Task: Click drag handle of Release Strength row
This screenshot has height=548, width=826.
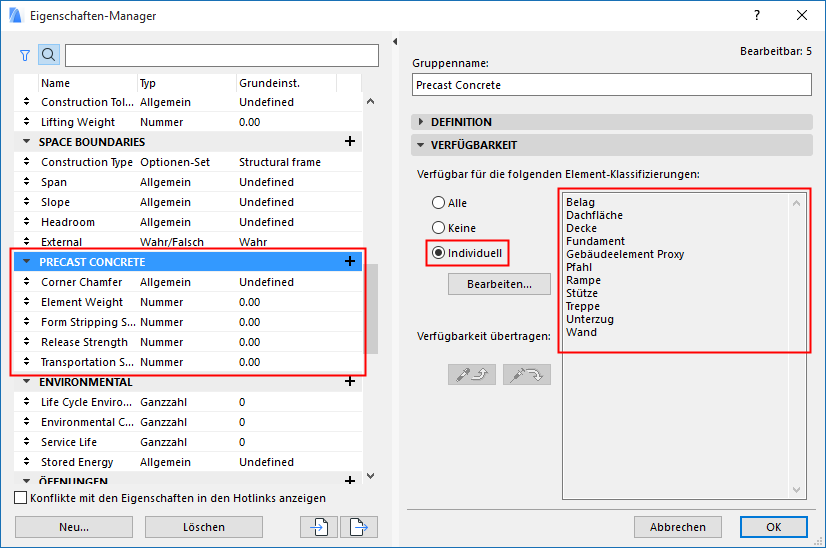Action: click(26, 341)
